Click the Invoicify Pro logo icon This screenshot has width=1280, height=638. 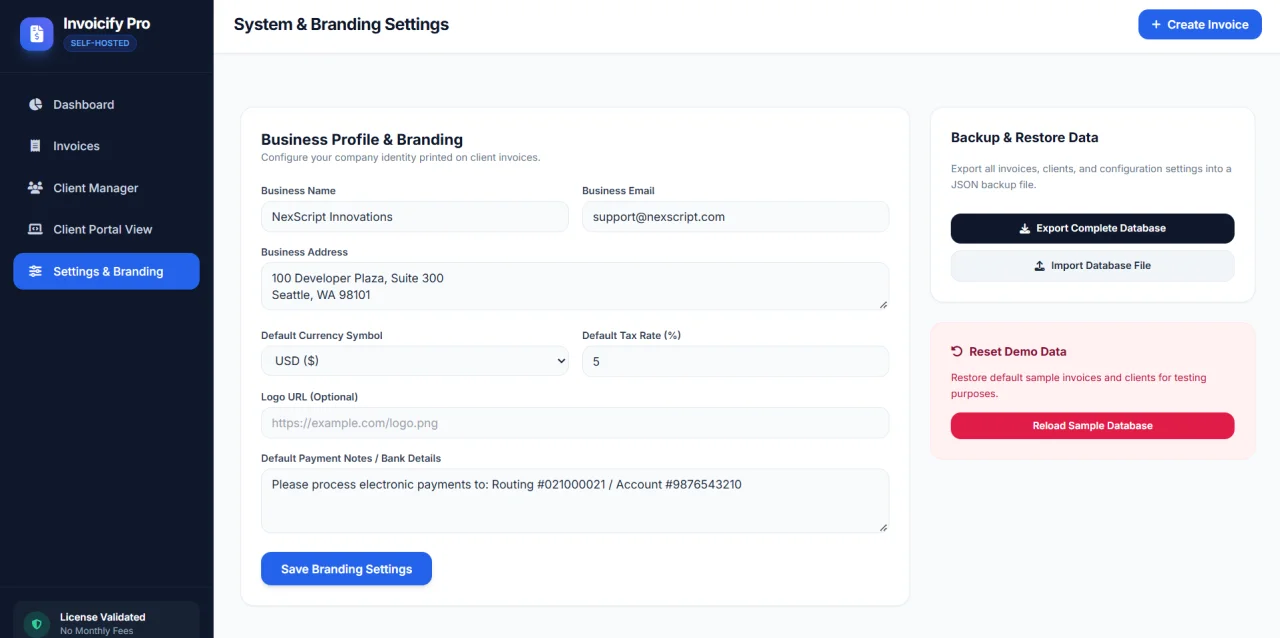[37, 34]
